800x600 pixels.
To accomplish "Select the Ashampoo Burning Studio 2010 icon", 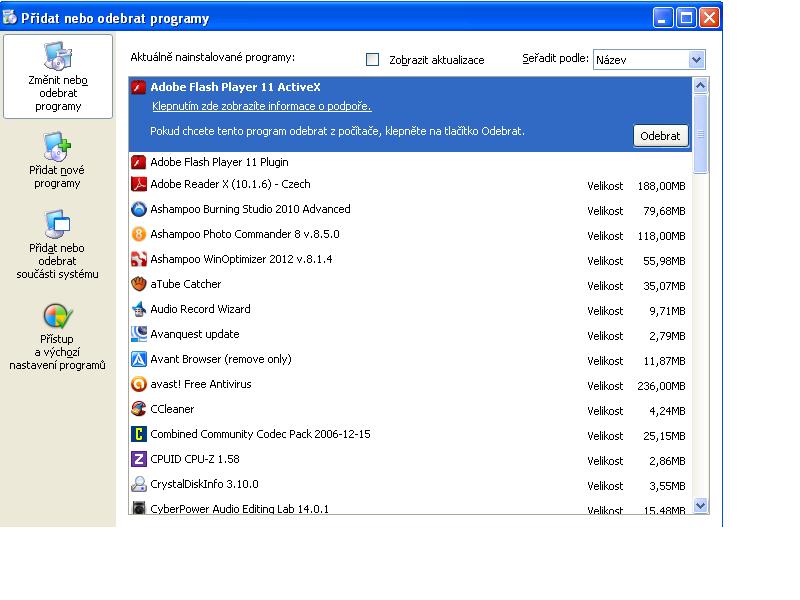I will (140, 209).
